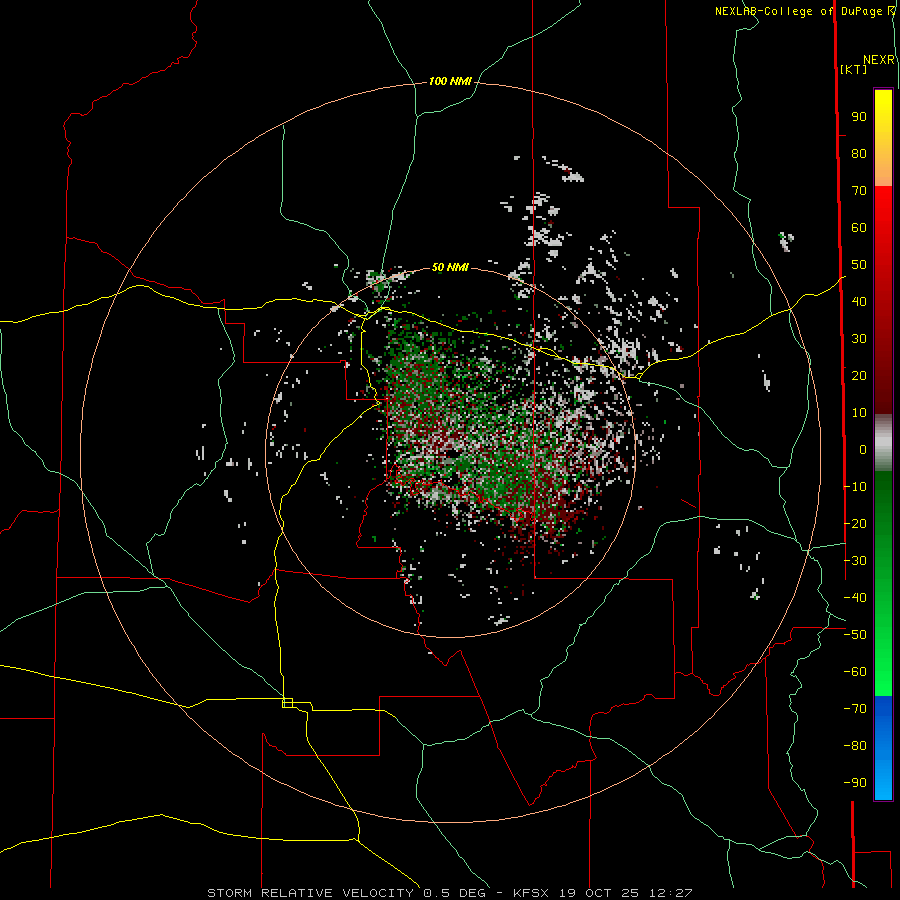This screenshot has width=900, height=900.
Task: Click the -50 scale value
Action: coord(855,635)
